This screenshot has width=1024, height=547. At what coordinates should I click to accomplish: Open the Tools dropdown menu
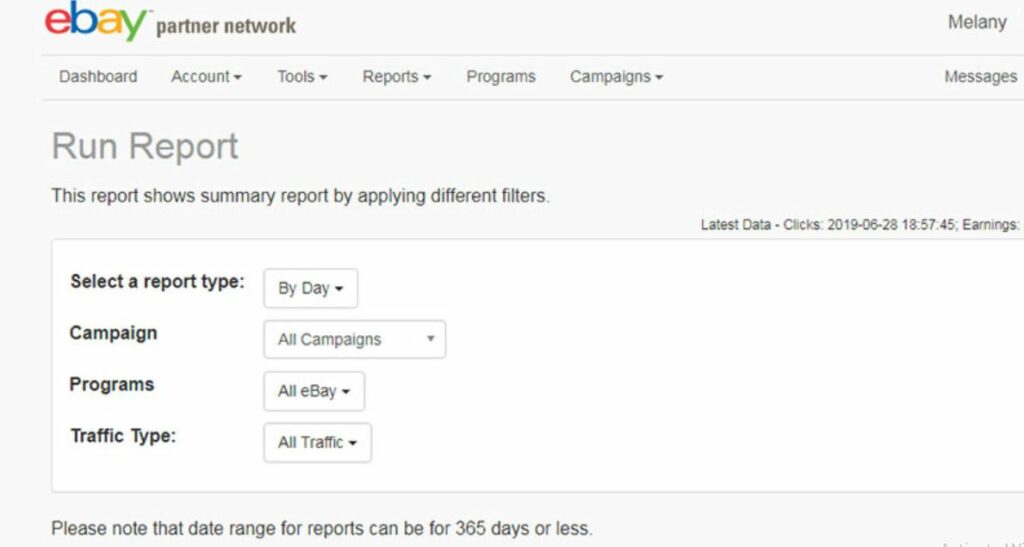click(302, 77)
